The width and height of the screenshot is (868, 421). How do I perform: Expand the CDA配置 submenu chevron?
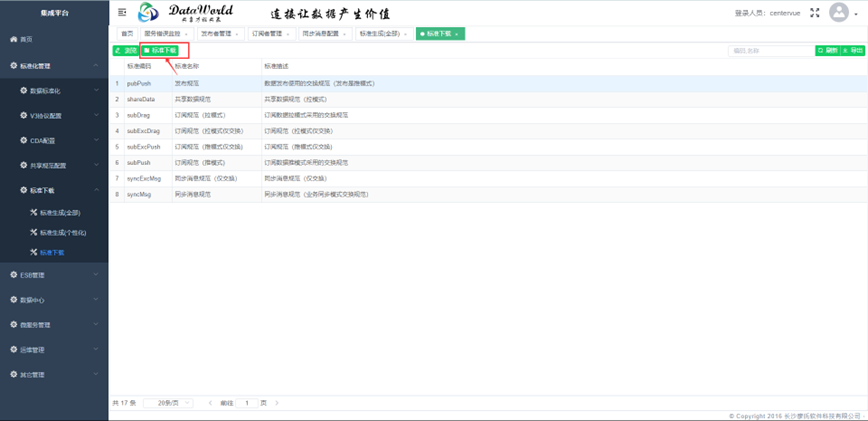96,141
